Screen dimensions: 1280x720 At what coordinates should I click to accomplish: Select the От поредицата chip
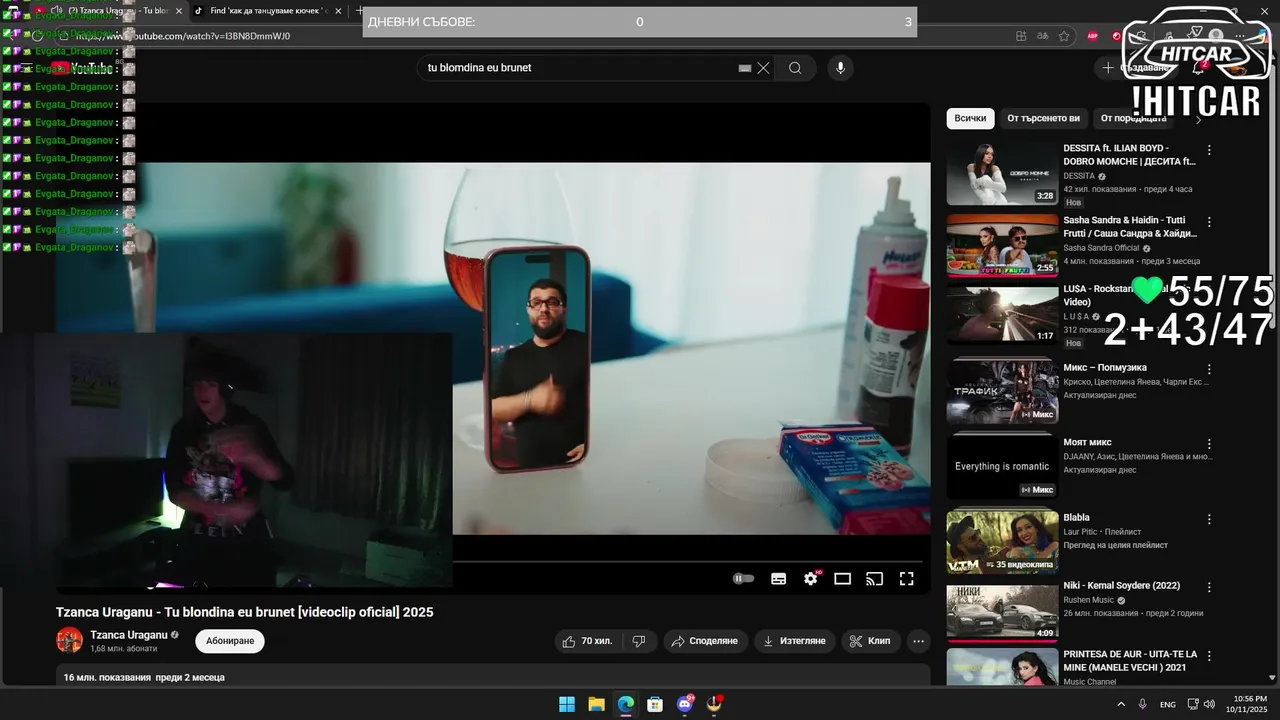pos(1133,118)
